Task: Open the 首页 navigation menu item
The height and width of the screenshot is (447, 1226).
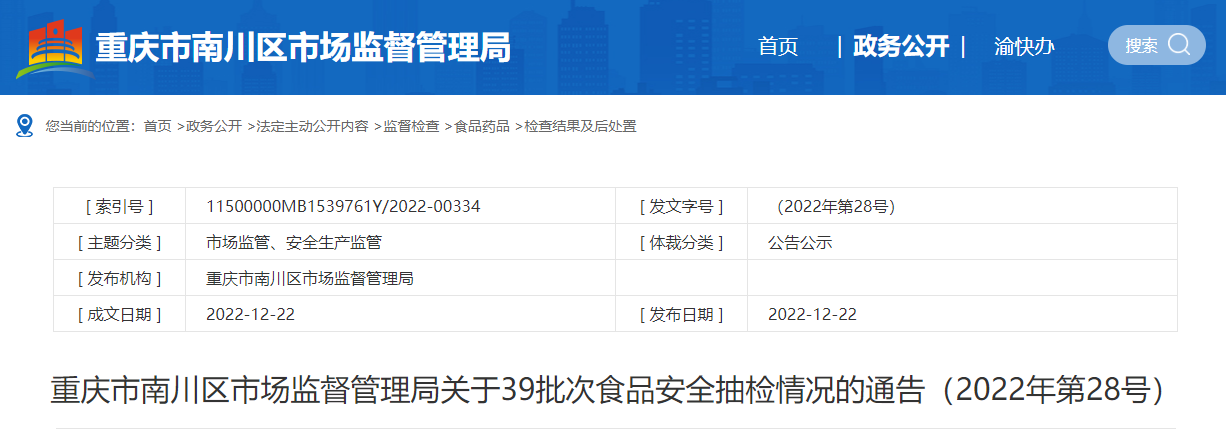Action: pyautogui.click(x=778, y=46)
